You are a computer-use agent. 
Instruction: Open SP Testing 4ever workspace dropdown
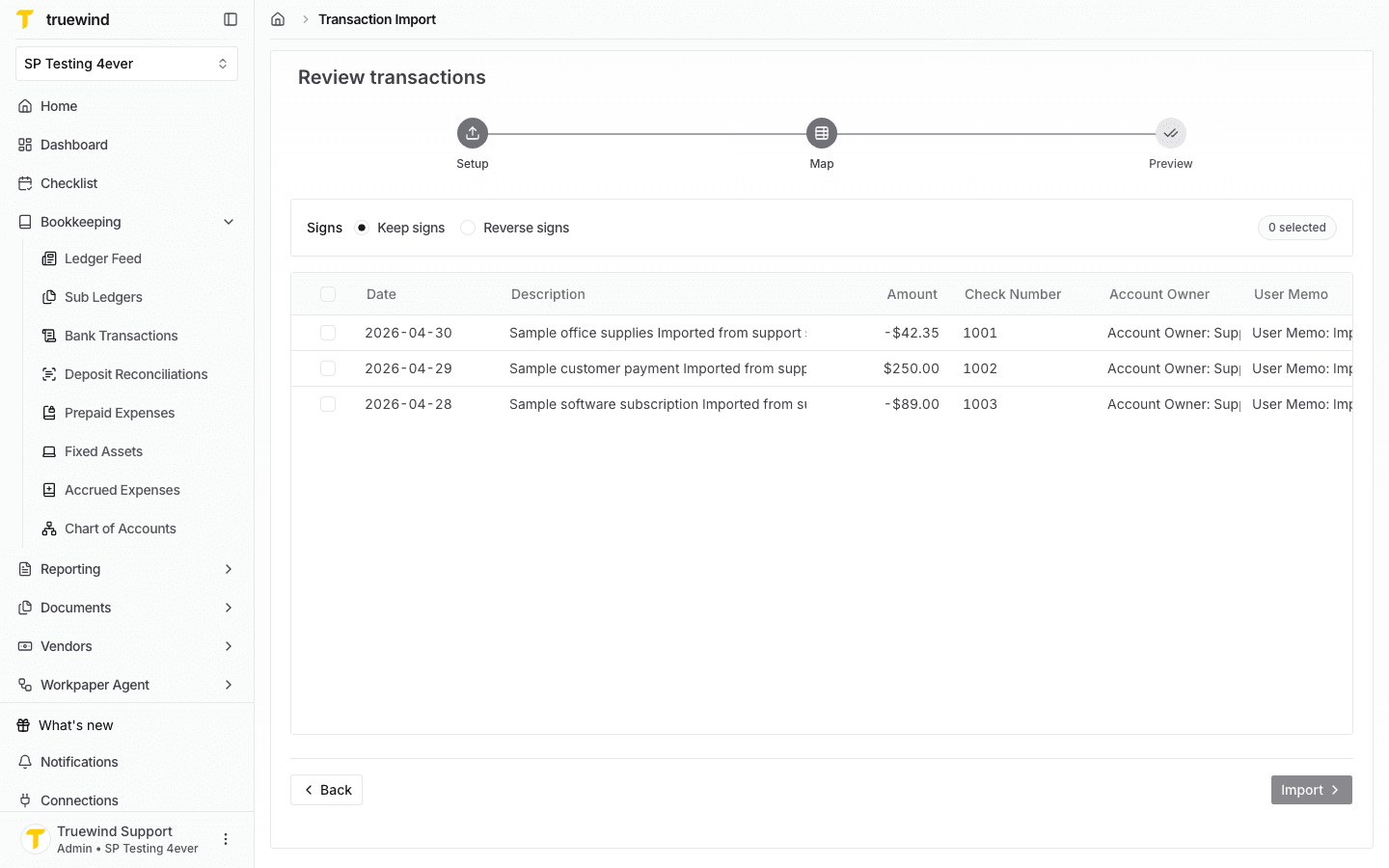[127, 64]
